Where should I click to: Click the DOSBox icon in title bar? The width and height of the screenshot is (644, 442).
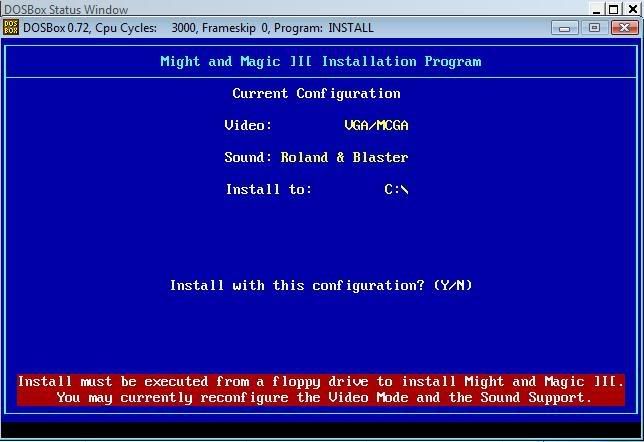pyautogui.click(x=11, y=28)
